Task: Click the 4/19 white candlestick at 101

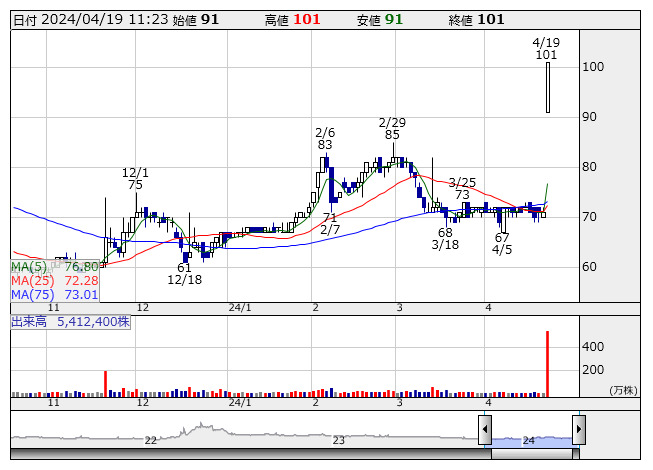Action: [547, 87]
